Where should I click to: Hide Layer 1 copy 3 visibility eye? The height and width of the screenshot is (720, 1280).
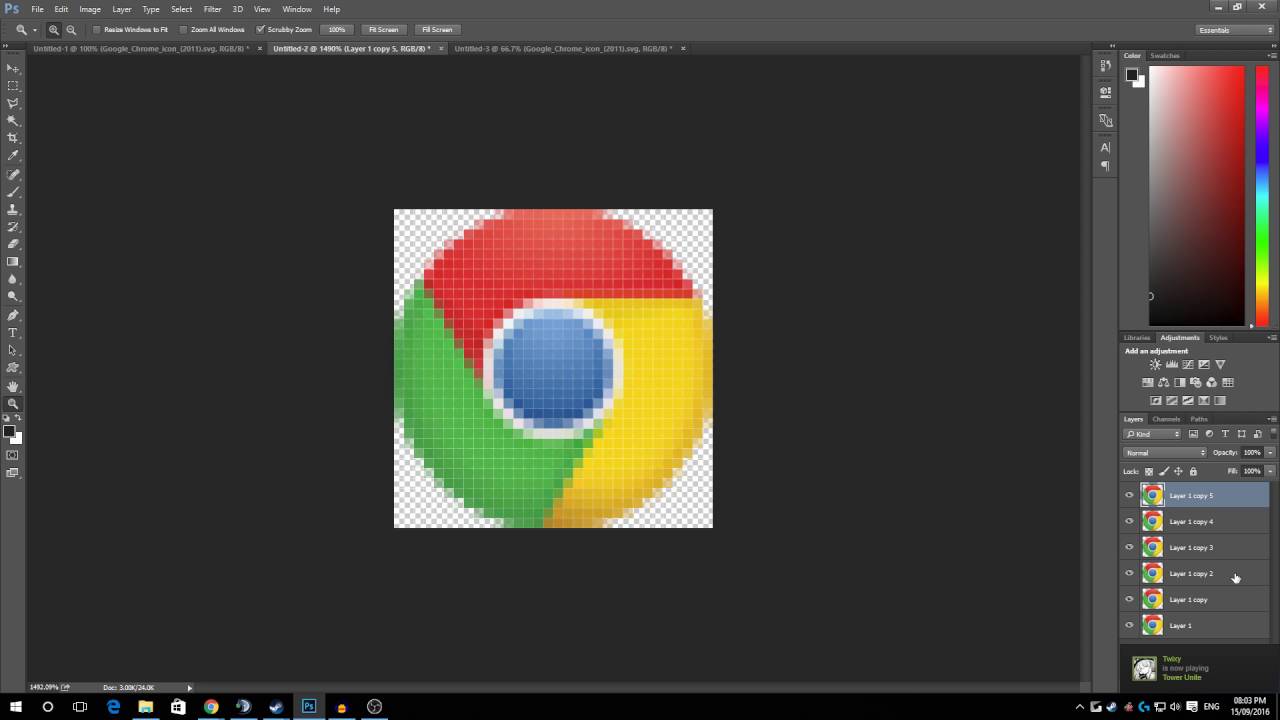(1130, 547)
